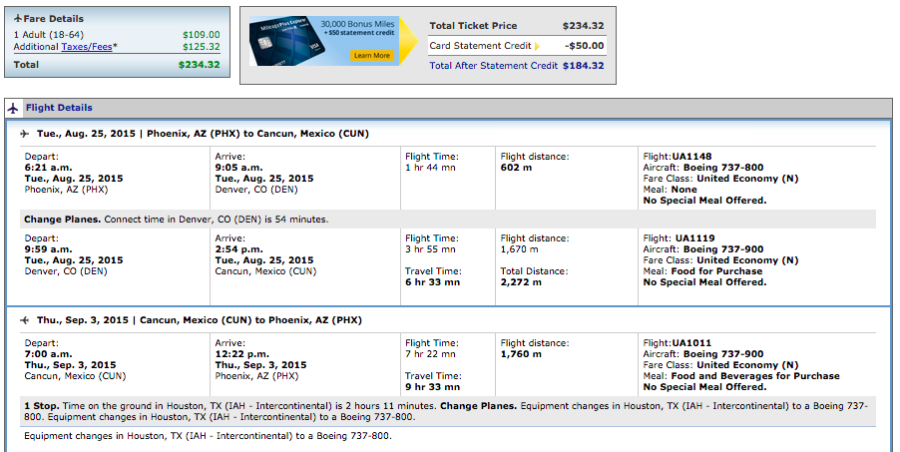
Task: Click flight number UA1119
Action: [x=694, y=238]
